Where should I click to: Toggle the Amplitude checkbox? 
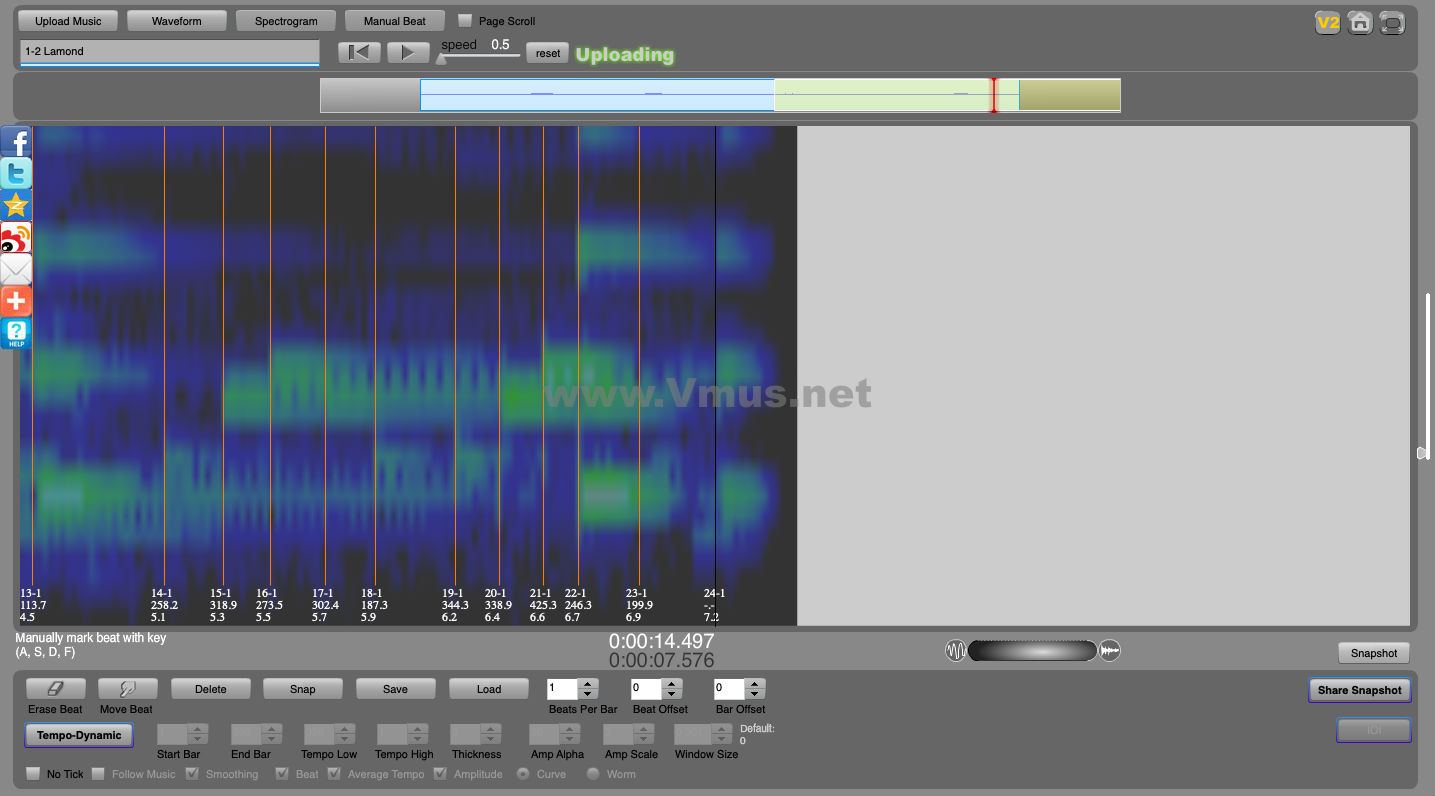(440, 774)
